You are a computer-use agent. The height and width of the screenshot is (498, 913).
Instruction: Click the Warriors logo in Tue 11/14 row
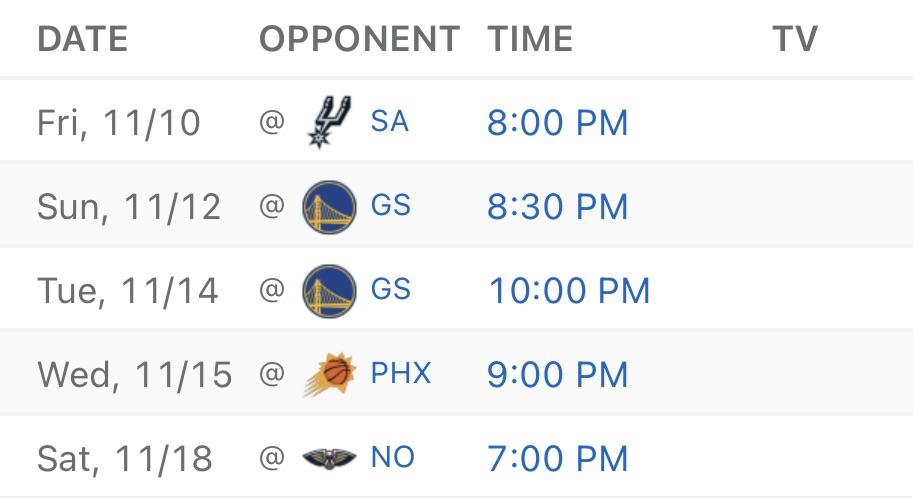coord(328,290)
